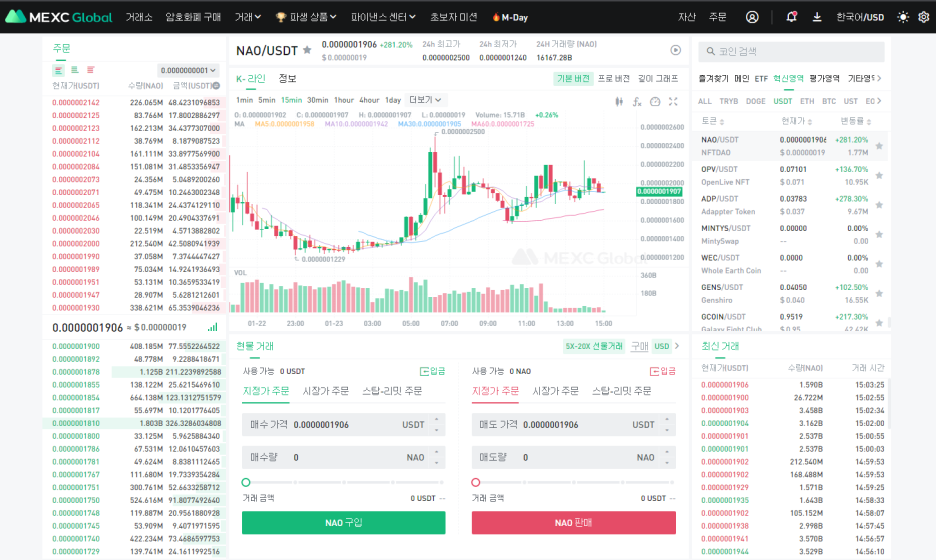Toggle favorite star for WEC/USDT
The height and width of the screenshot is (560, 936).
pyautogui.click(x=879, y=264)
